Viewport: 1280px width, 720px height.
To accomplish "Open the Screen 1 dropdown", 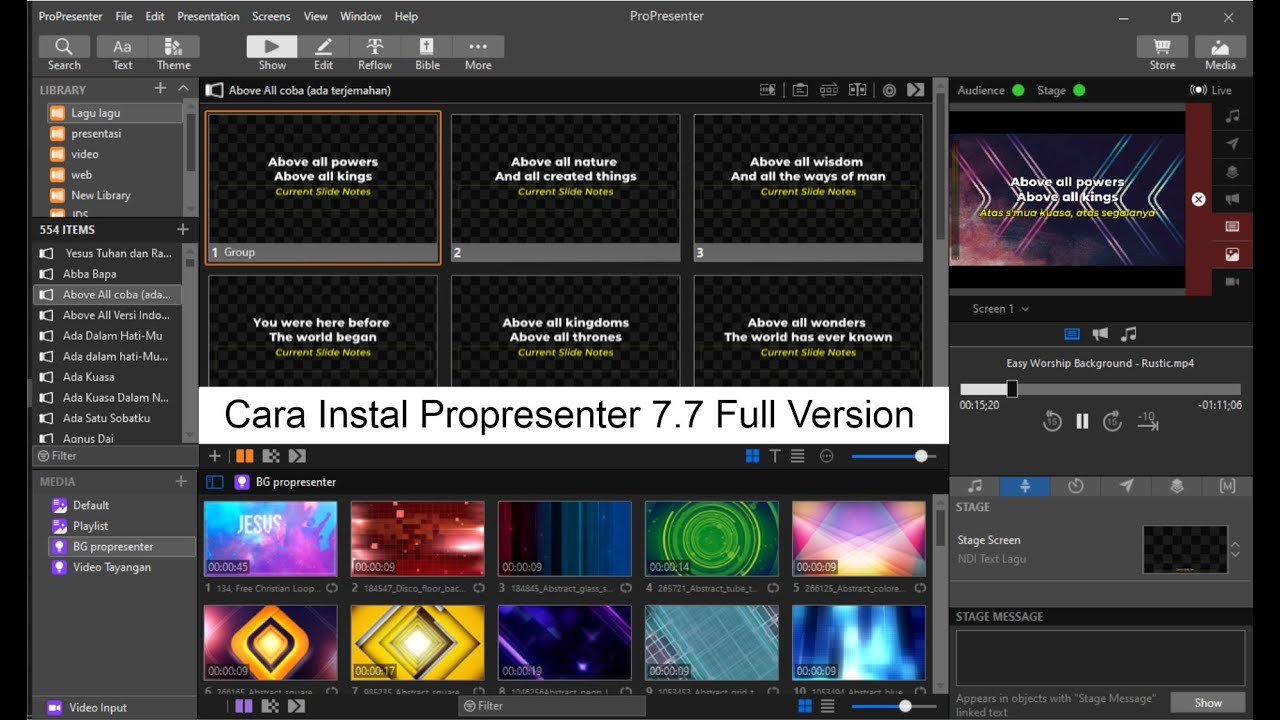I will click(1000, 309).
